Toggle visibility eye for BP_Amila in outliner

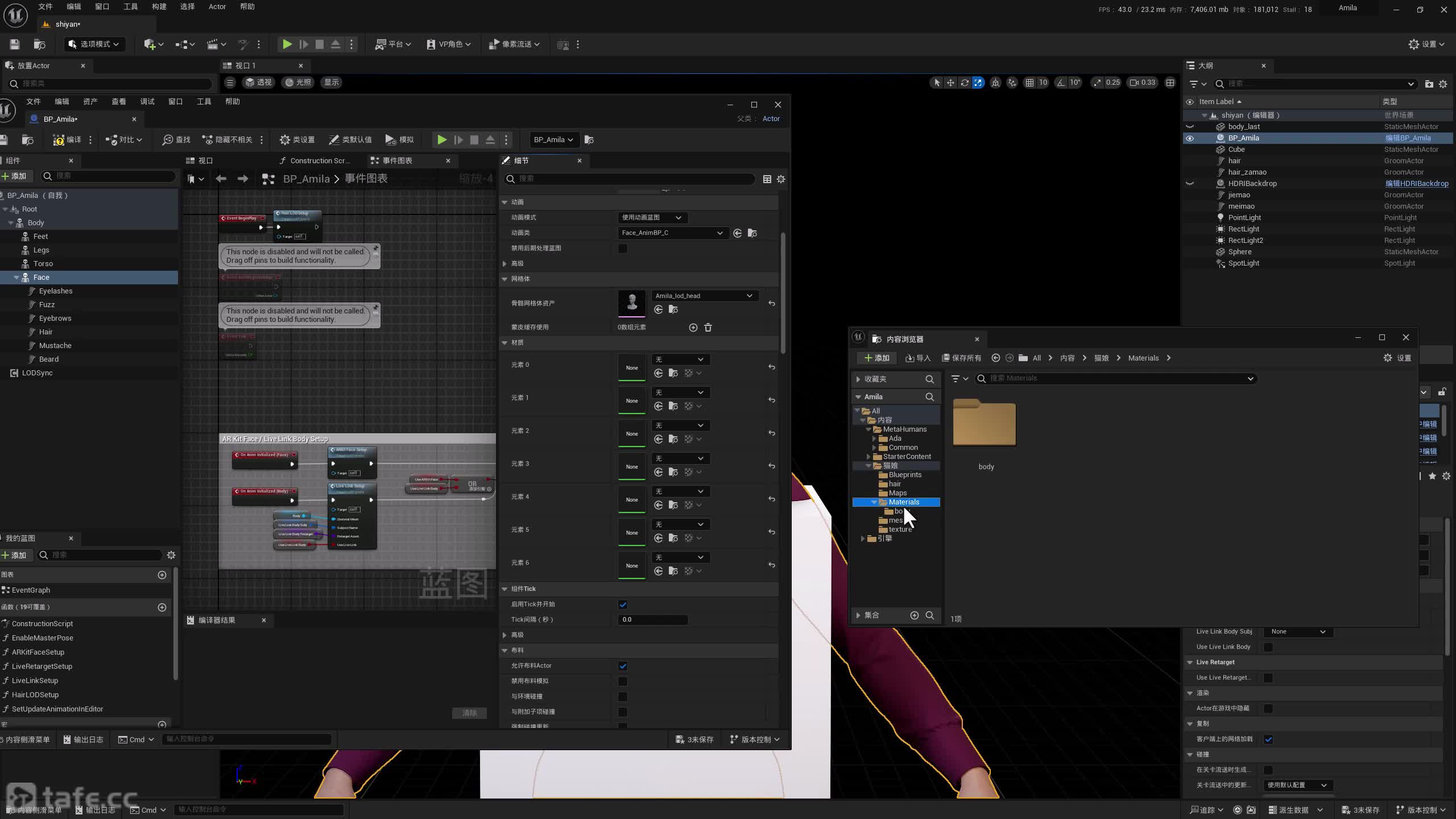click(1190, 138)
